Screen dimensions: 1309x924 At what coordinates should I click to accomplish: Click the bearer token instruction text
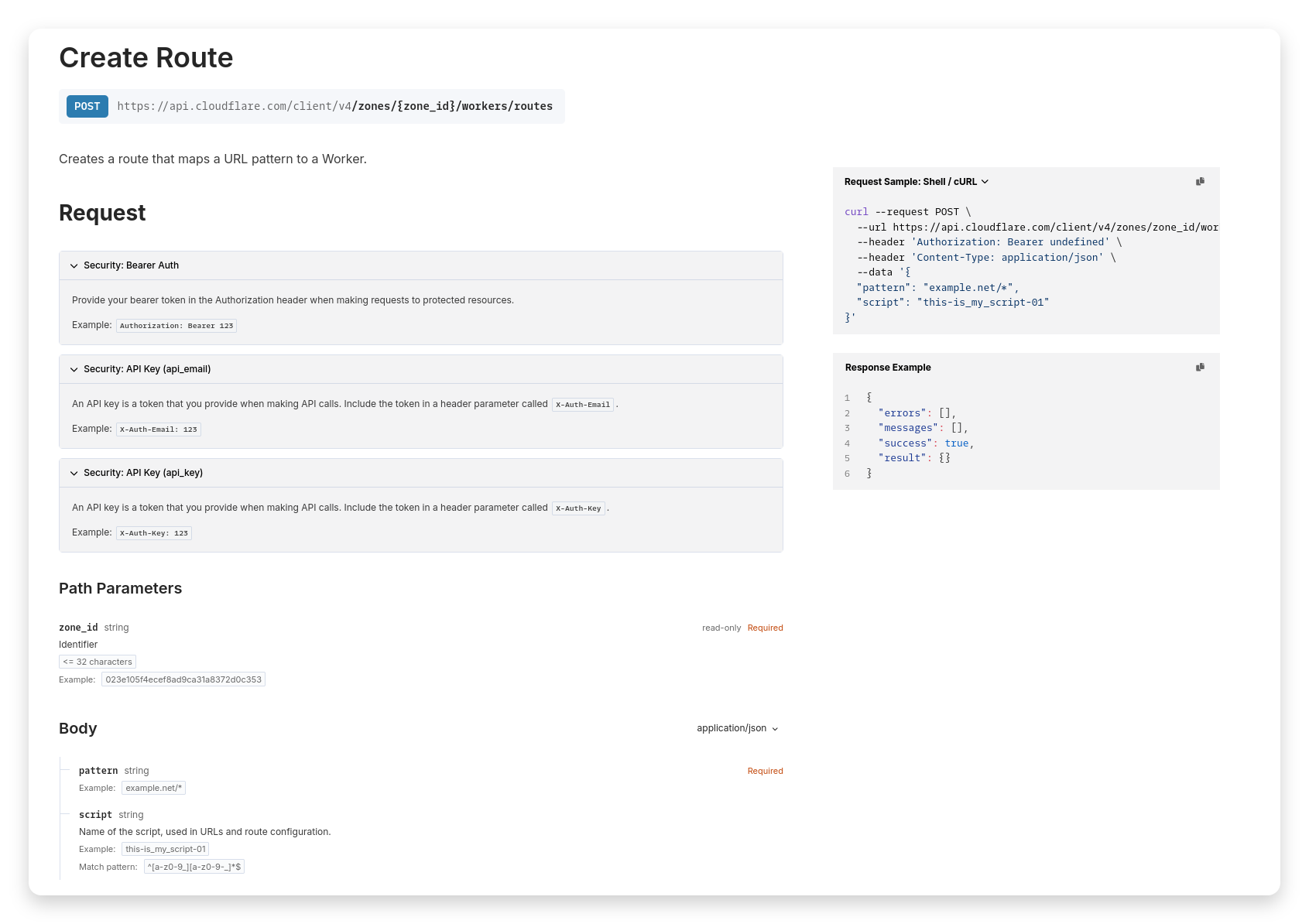(x=293, y=300)
